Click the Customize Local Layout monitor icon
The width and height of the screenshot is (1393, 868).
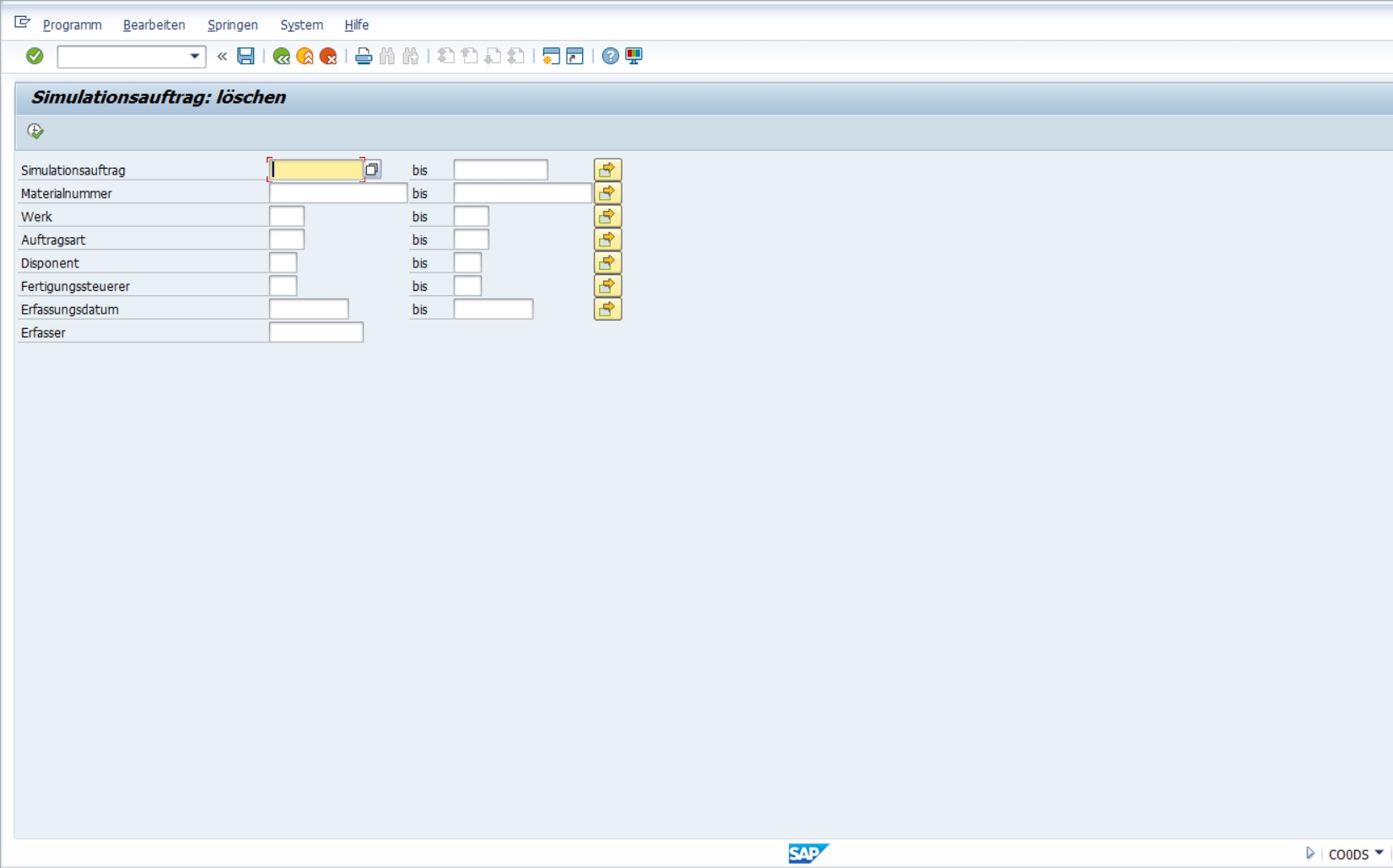634,57
